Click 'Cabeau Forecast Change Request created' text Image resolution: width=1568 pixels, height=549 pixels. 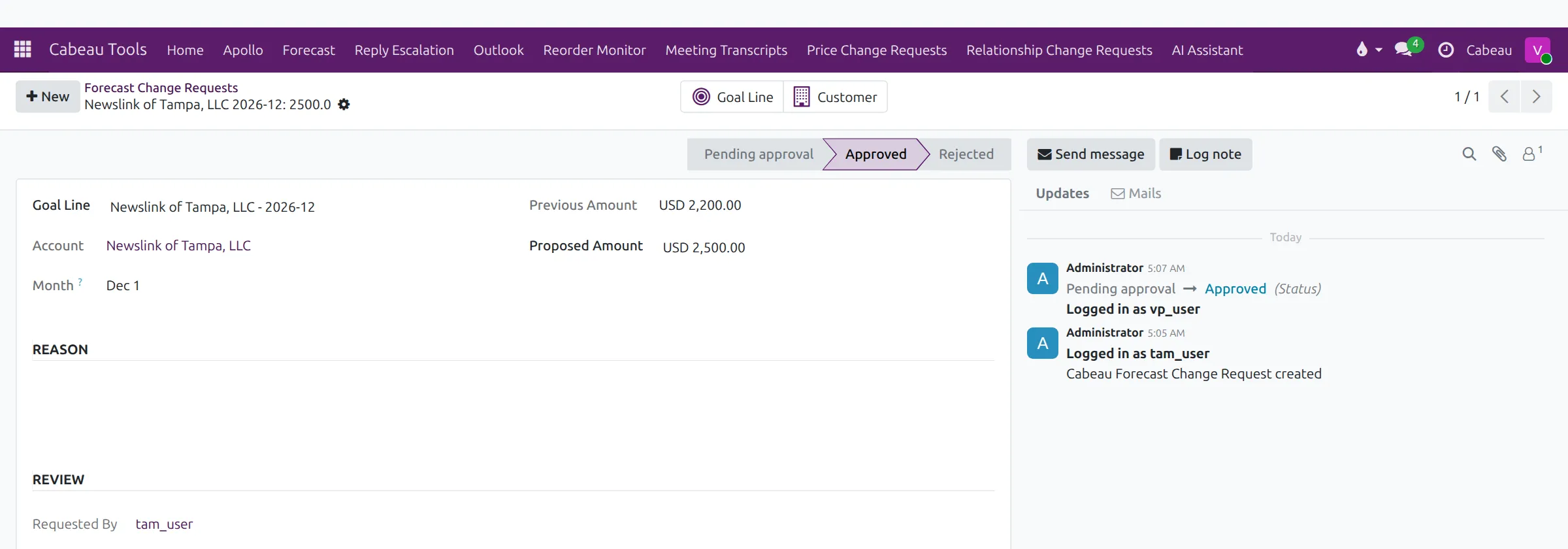click(1194, 374)
